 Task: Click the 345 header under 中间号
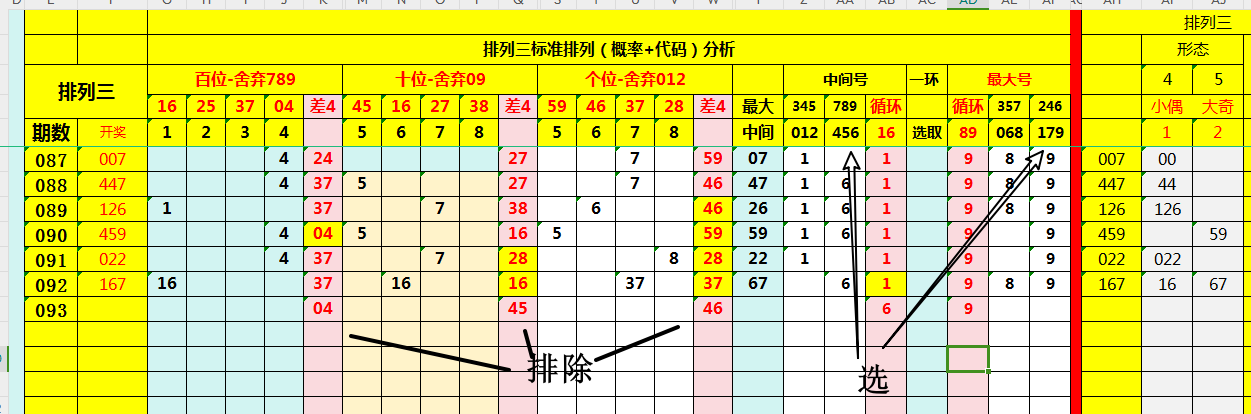tap(803, 106)
